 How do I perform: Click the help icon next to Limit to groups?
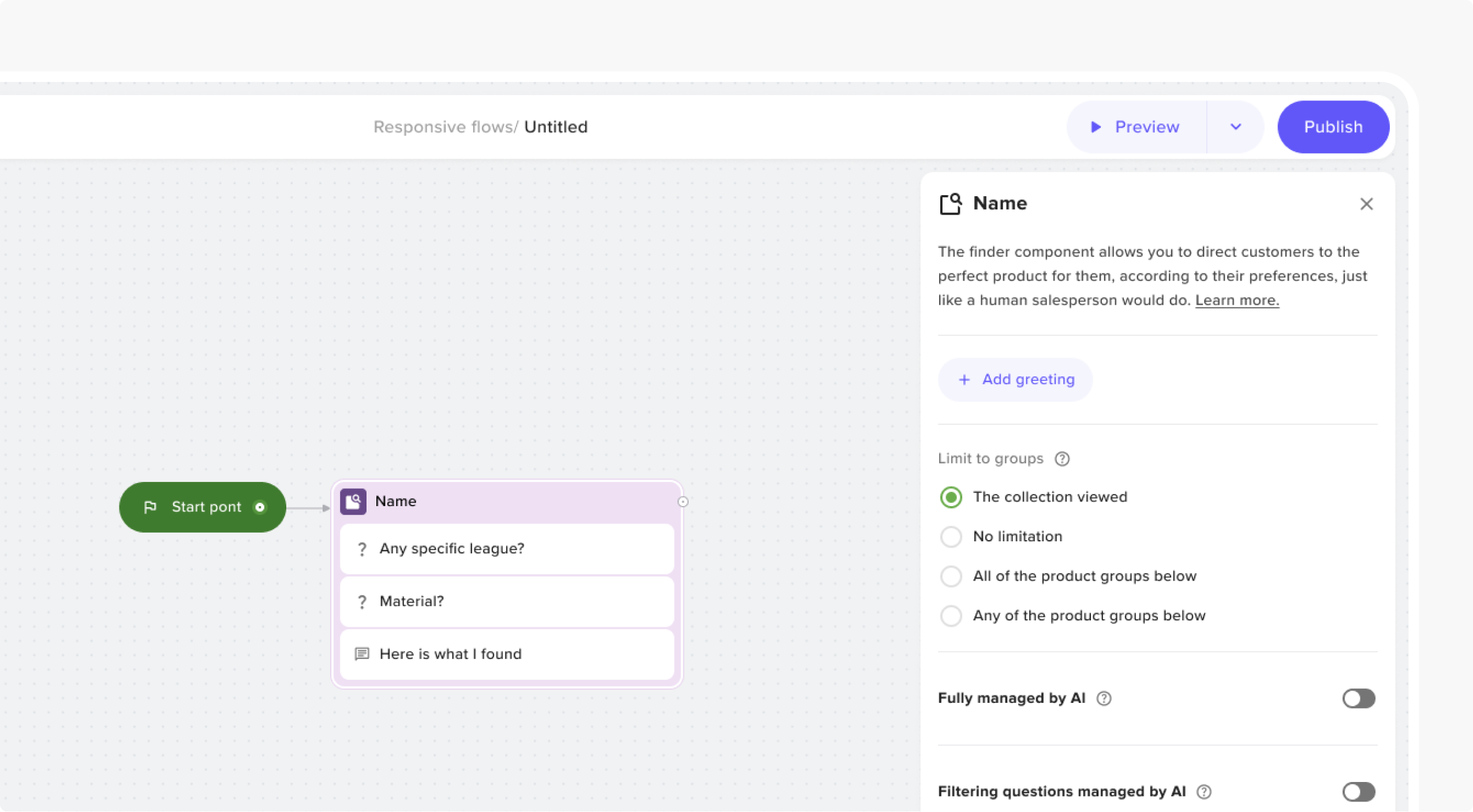point(1062,459)
